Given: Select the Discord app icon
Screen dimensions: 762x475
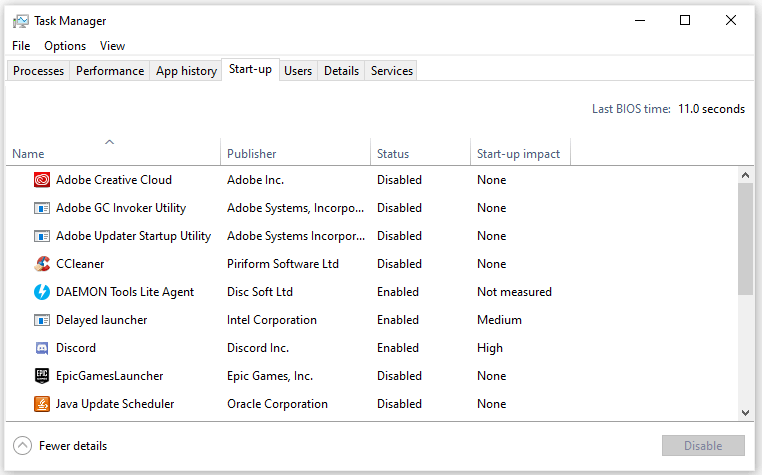Looking at the screenshot, I should tap(42, 348).
